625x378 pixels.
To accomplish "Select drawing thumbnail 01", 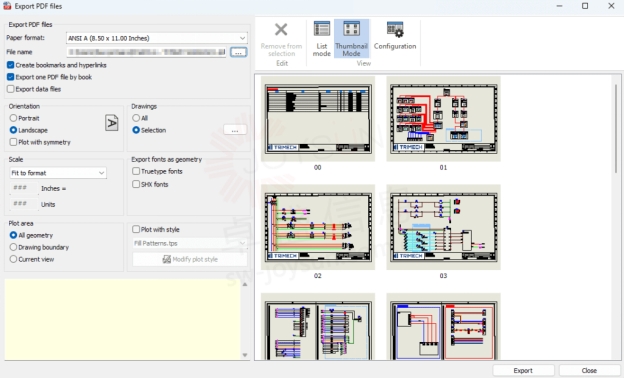I will pyautogui.click(x=443, y=119).
